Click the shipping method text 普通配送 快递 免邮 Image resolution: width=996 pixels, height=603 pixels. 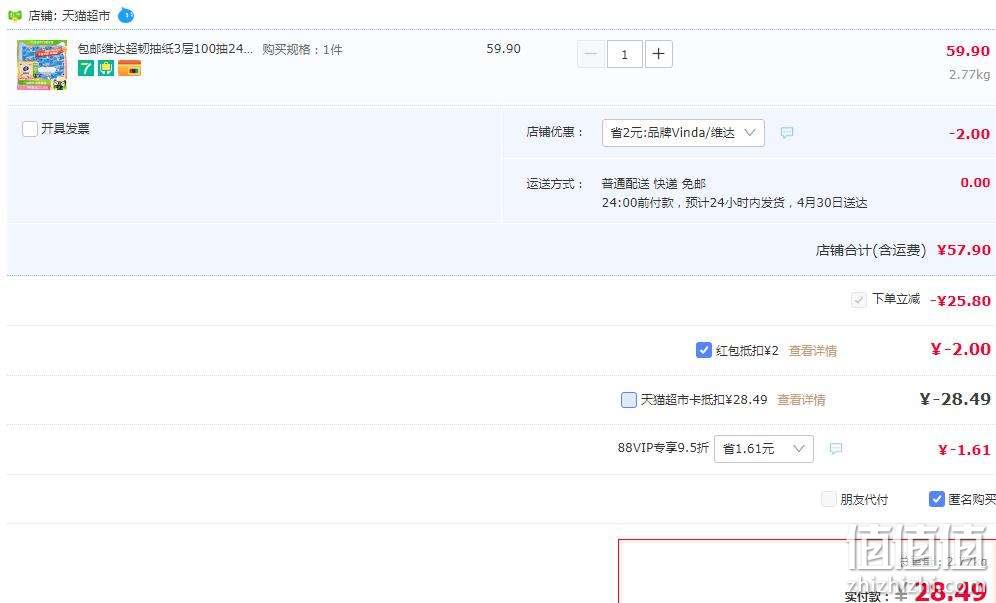(654, 184)
